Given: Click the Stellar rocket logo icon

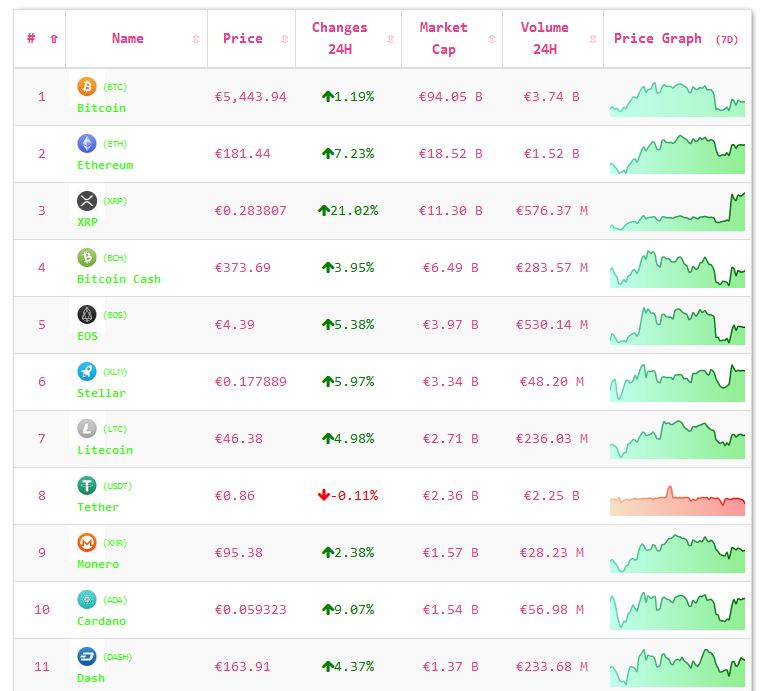Looking at the screenshot, I should 87,372.
